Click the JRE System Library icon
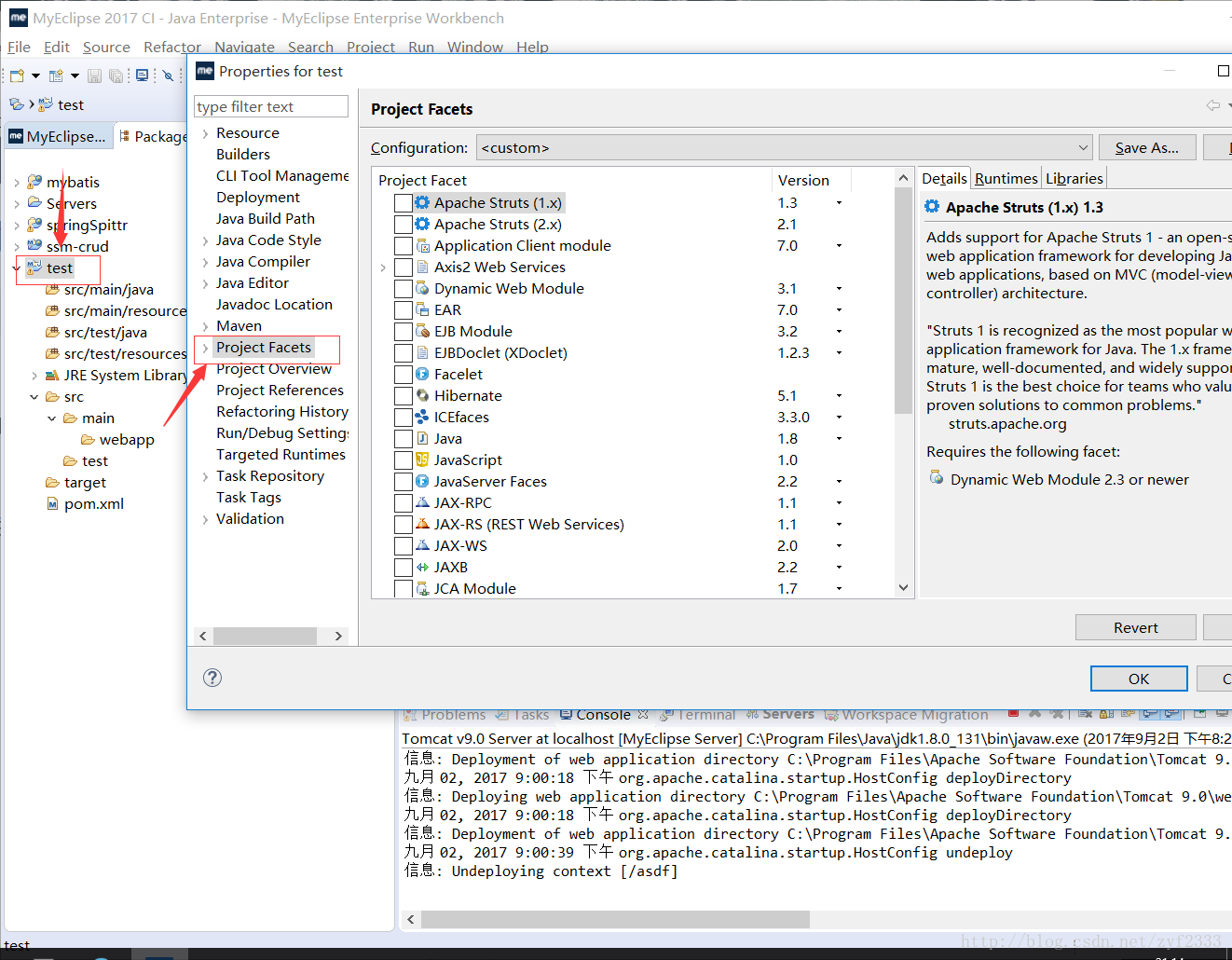Screen dimensions: 1232x960 (x=52, y=375)
